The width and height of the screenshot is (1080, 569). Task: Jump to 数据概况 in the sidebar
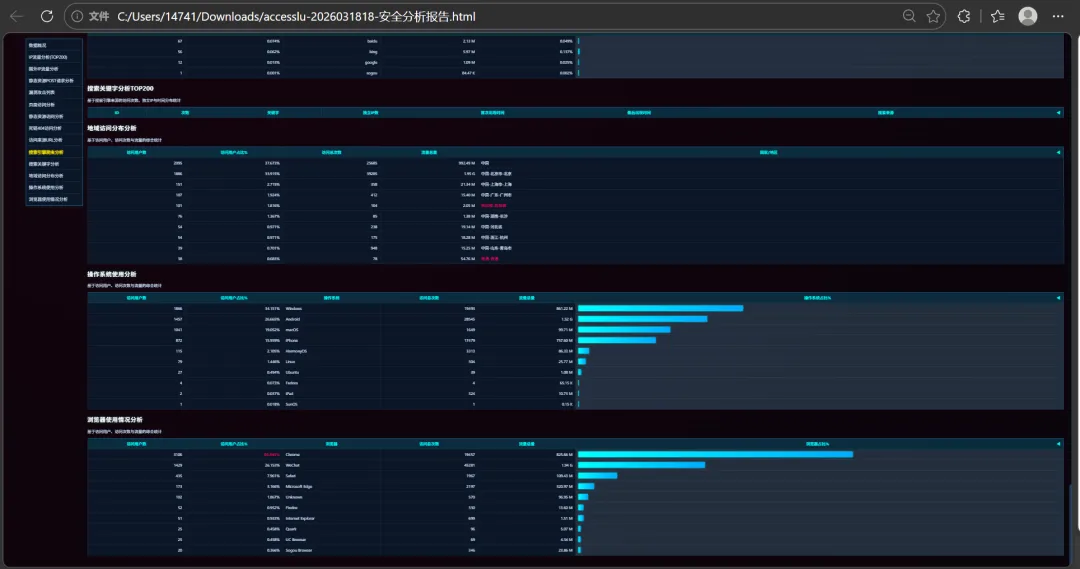(38, 45)
